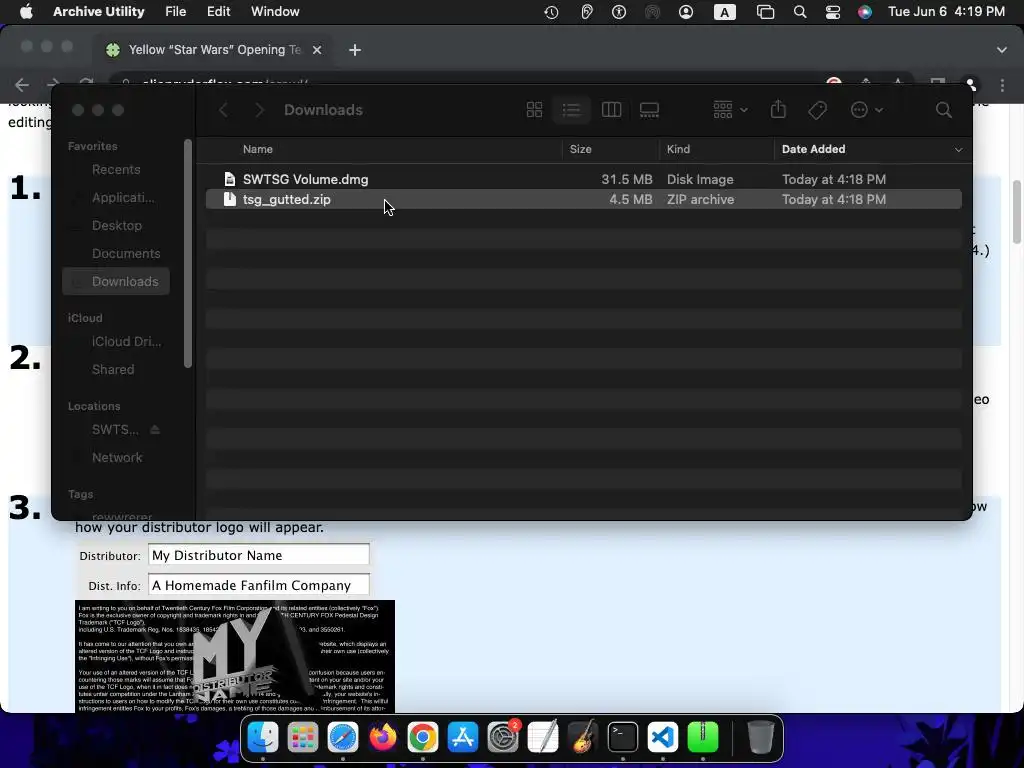Switch Finder to list view

click(x=571, y=110)
